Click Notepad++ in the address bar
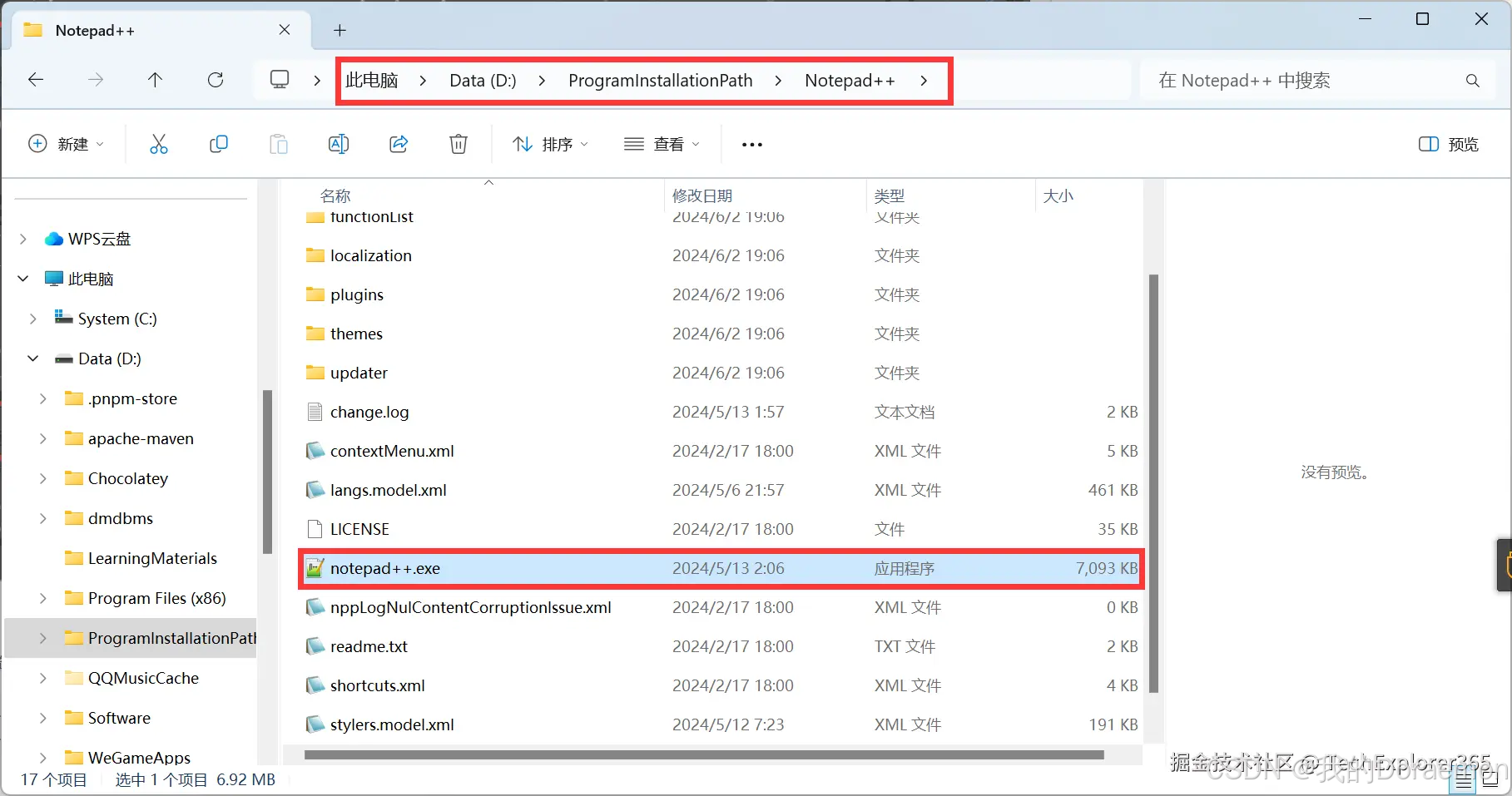 [x=850, y=81]
